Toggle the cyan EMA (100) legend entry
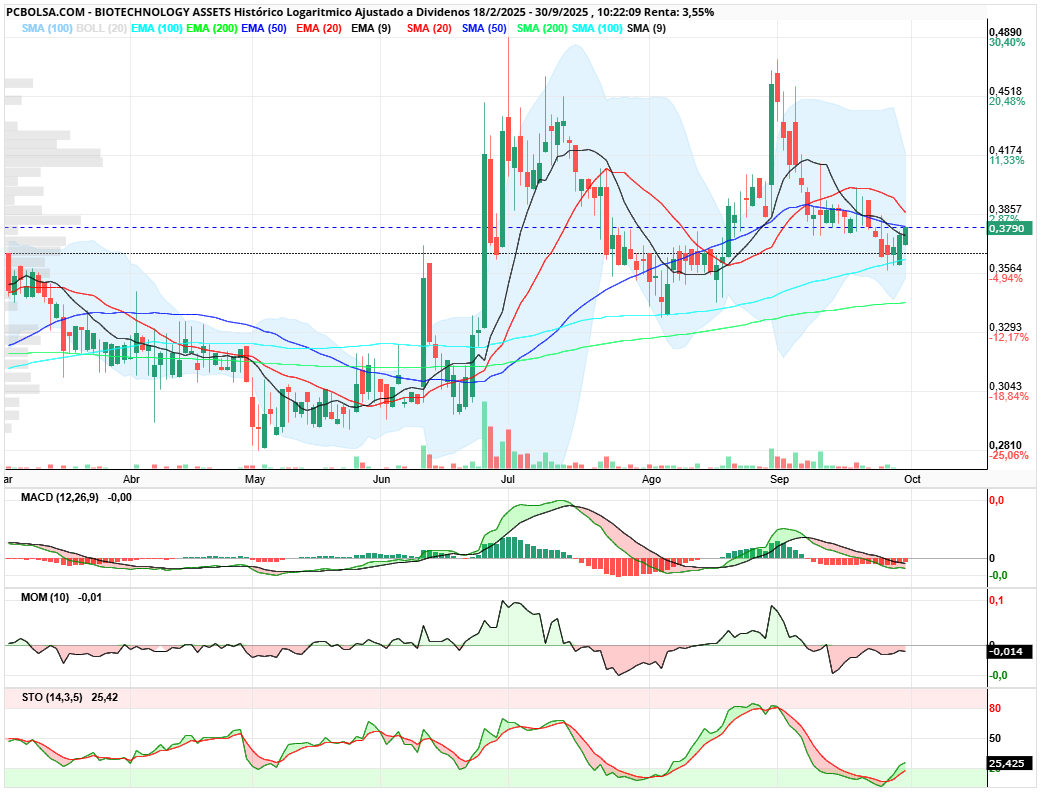 pyautogui.click(x=156, y=28)
